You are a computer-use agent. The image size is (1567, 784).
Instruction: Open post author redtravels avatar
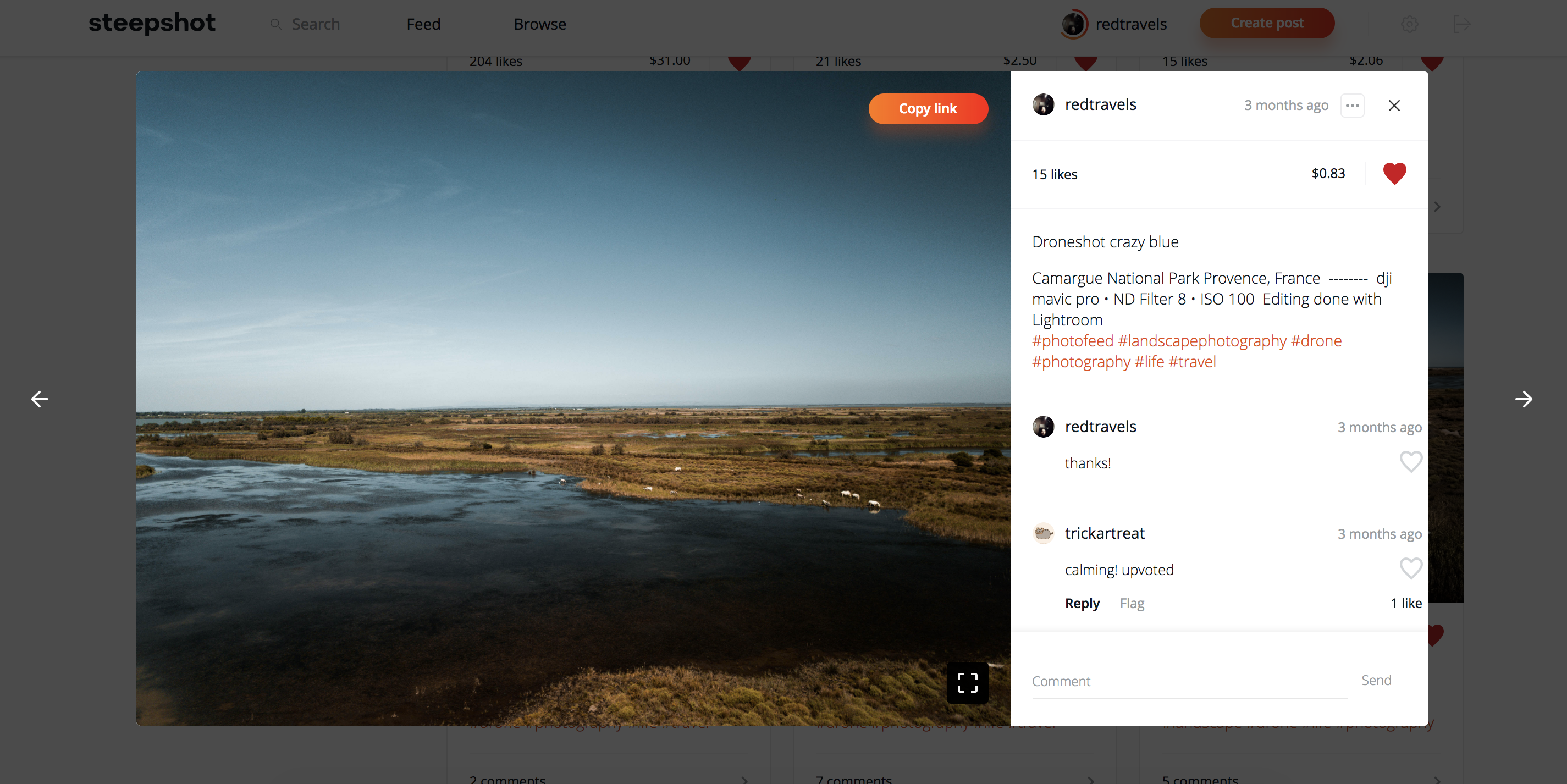click(1042, 104)
